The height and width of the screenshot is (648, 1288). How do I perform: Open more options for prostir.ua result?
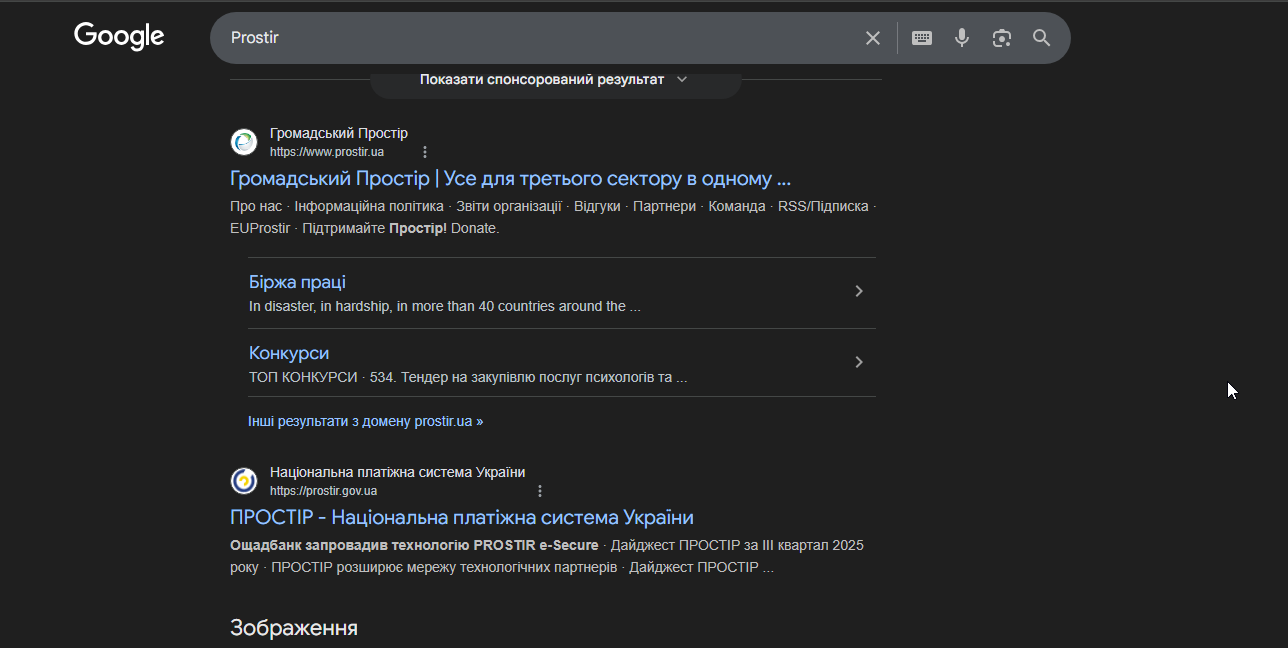pyautogui.click(x=425, y=152)
